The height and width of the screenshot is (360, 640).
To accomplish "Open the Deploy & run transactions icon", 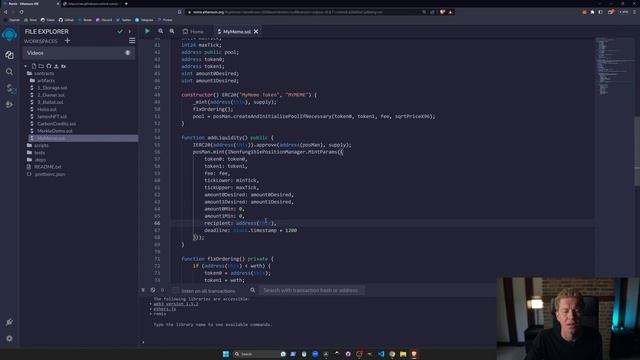I will (9, 105).
